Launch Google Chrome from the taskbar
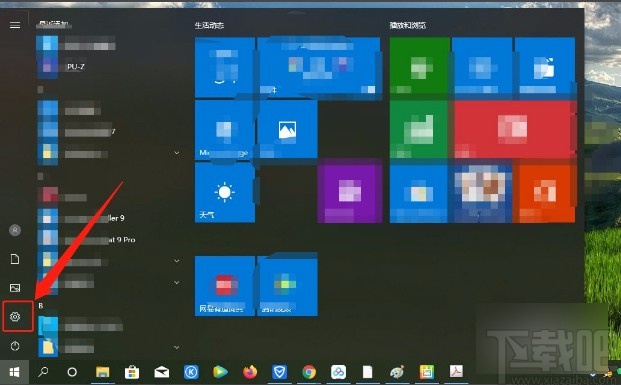The image size is (621, 385). click(x=309, y=372)
